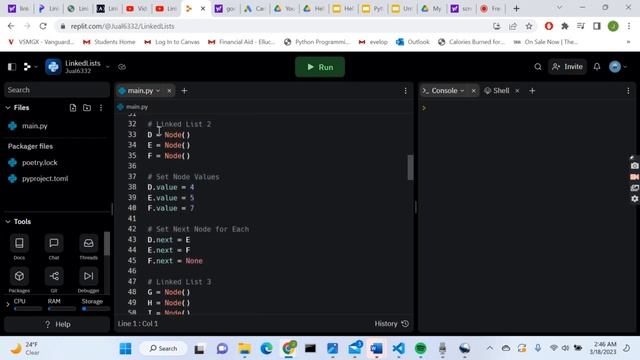Viewport: 640px width, 360px height.
Task: Click the file Search field
Action: tap(57, 90)
